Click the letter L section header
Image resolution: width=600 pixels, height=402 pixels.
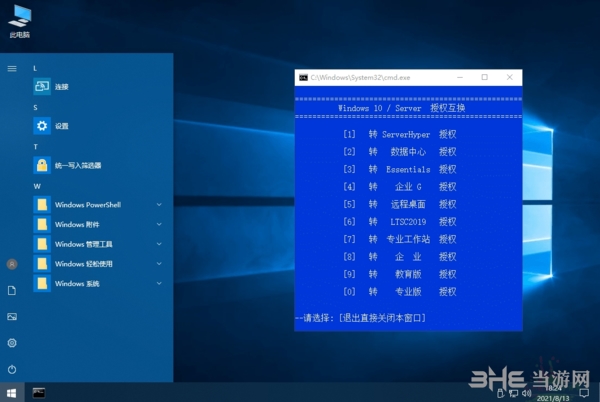pos(35,68)
